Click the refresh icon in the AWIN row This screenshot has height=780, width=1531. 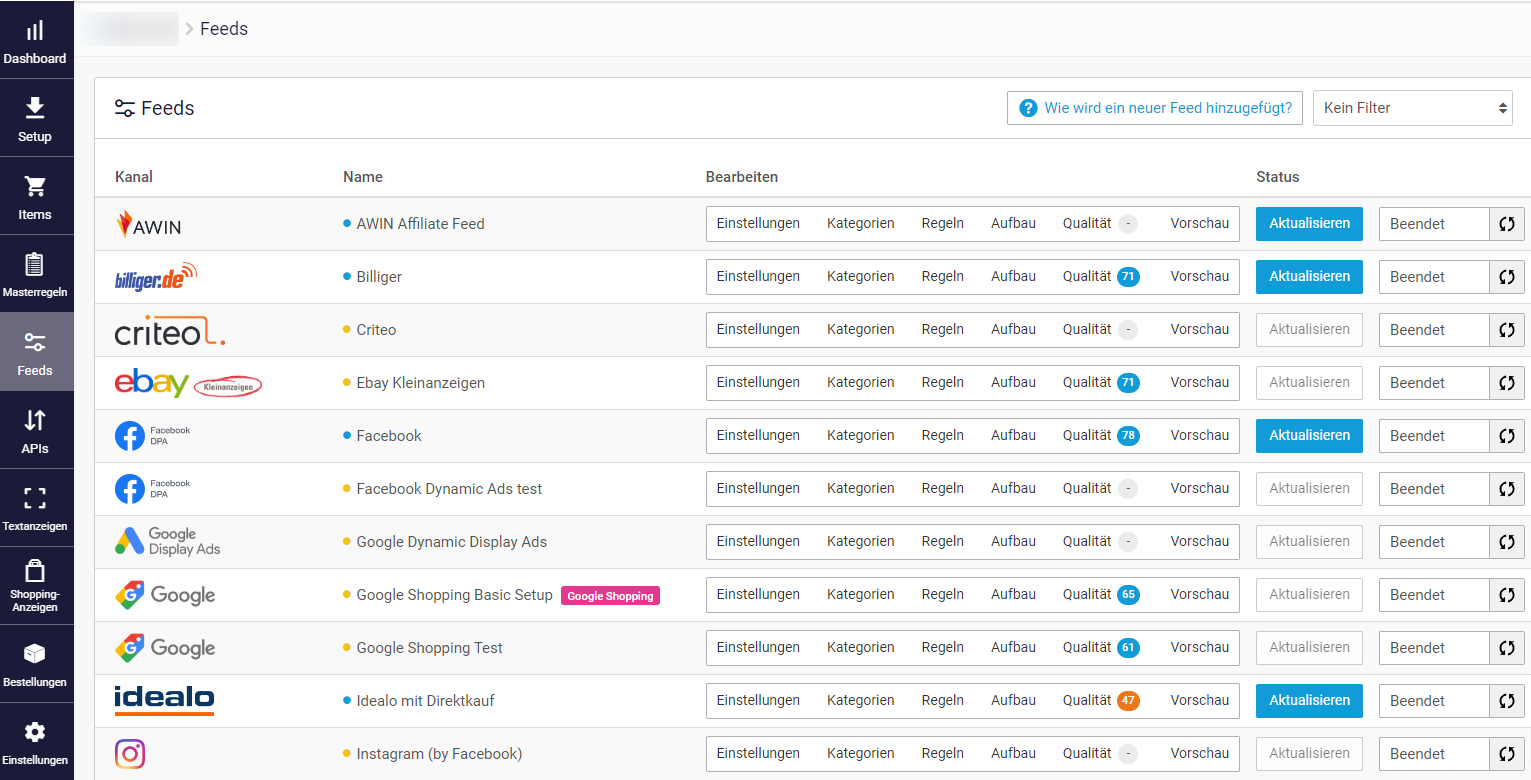1506,224
